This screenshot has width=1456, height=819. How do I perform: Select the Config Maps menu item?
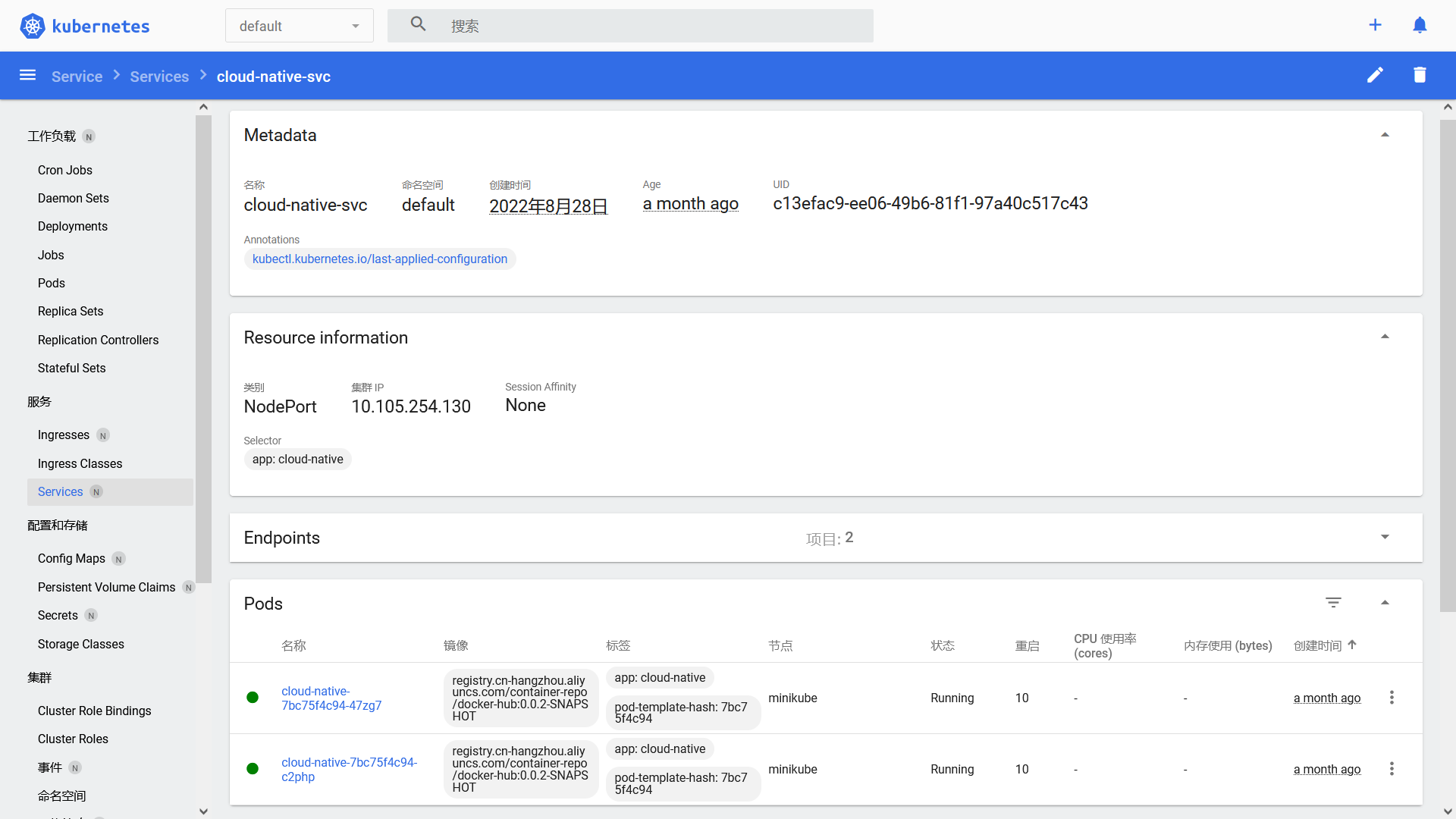coord(71,558)
